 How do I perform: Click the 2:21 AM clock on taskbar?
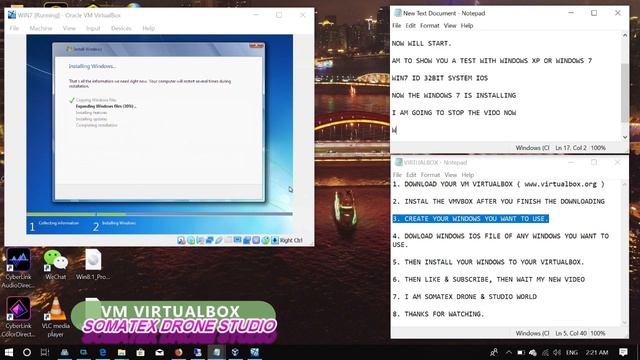click(x=597, y=352)
